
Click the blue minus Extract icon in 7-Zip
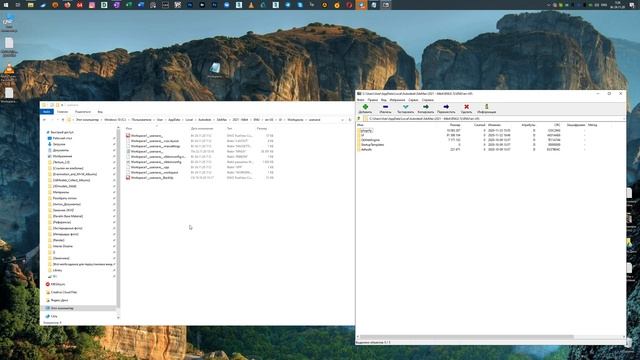click(x=385, y=107)
